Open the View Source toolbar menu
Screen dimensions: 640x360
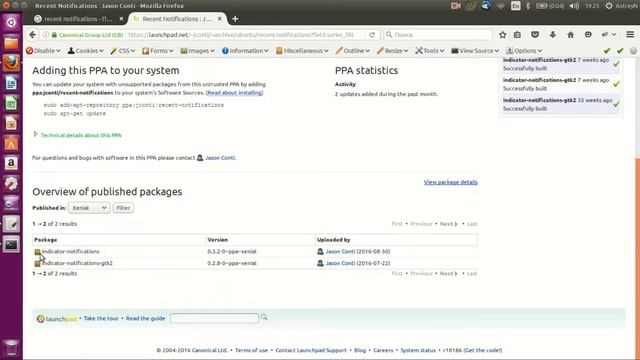click(x=475, y=51)
